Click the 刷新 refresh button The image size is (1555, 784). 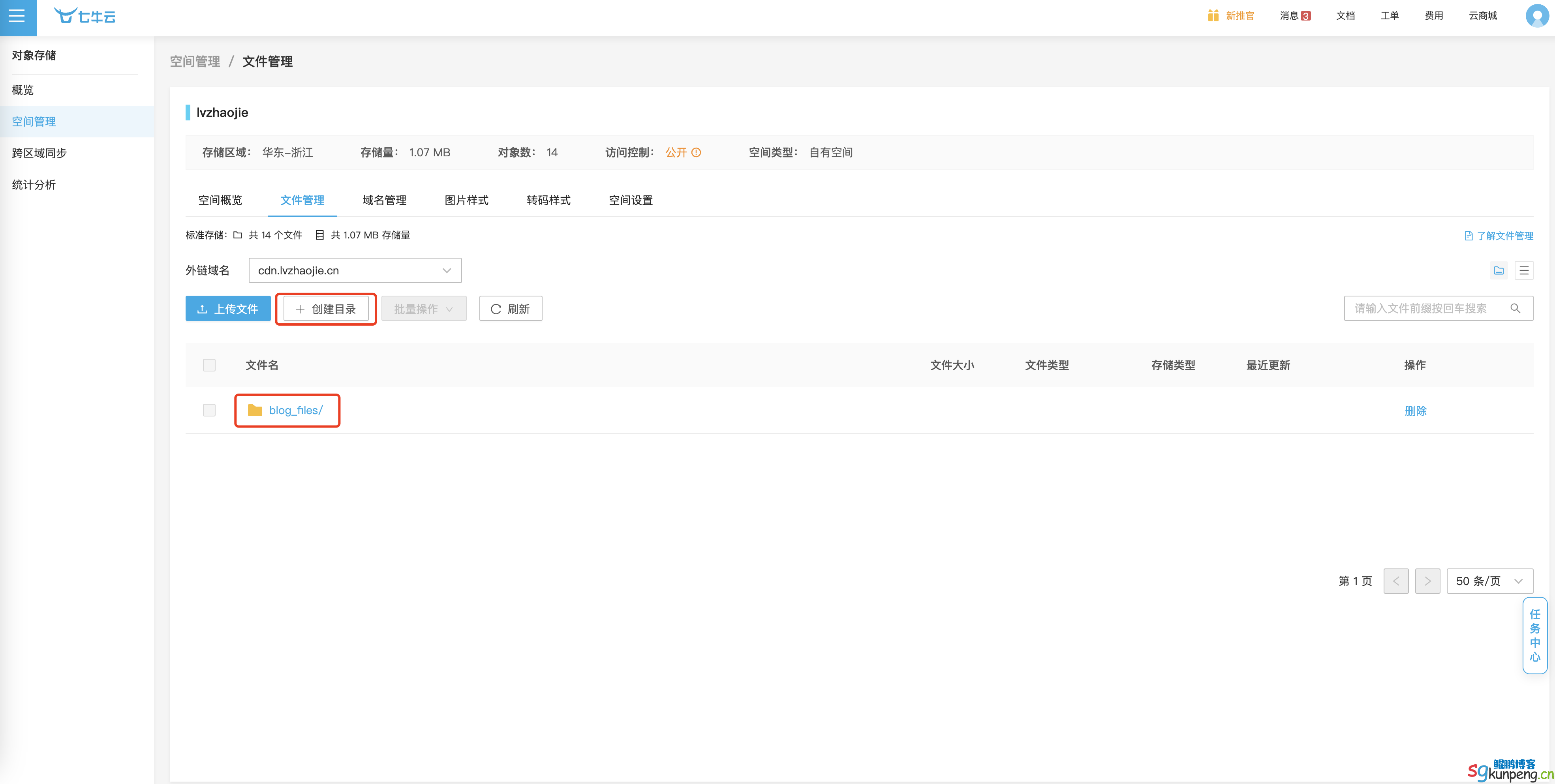pos(511,309)
